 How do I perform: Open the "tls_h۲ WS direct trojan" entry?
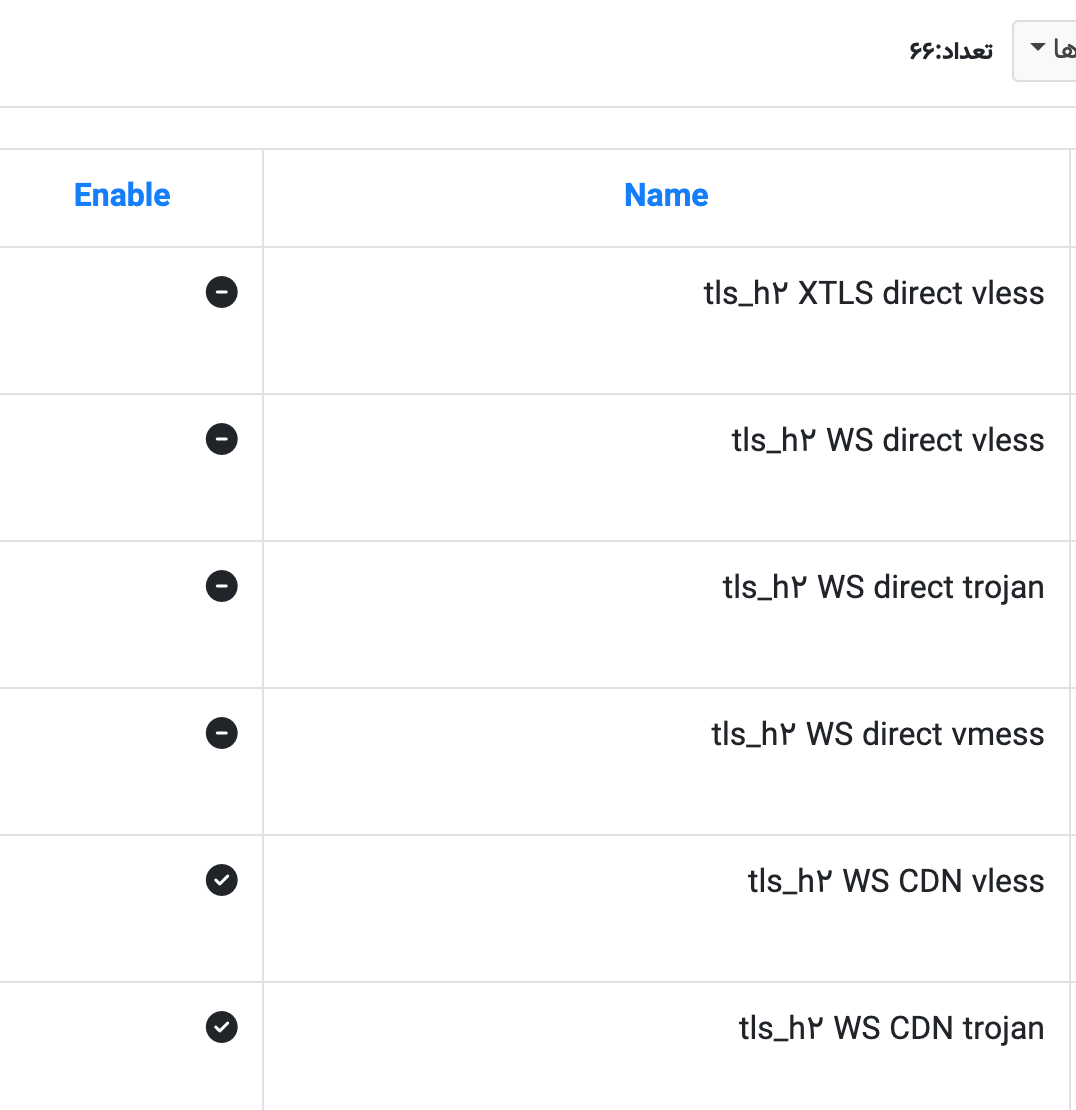coord(884,586)
